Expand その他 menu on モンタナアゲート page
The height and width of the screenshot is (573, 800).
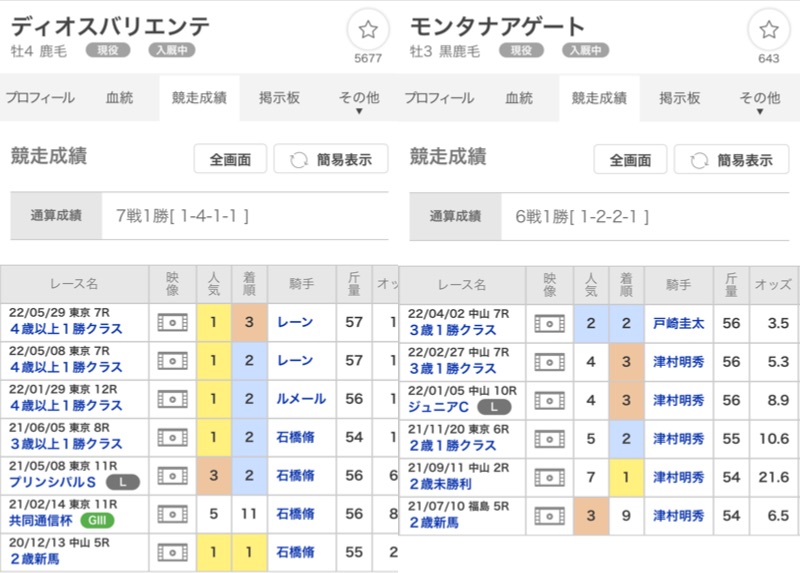click(x=759, y=100)
